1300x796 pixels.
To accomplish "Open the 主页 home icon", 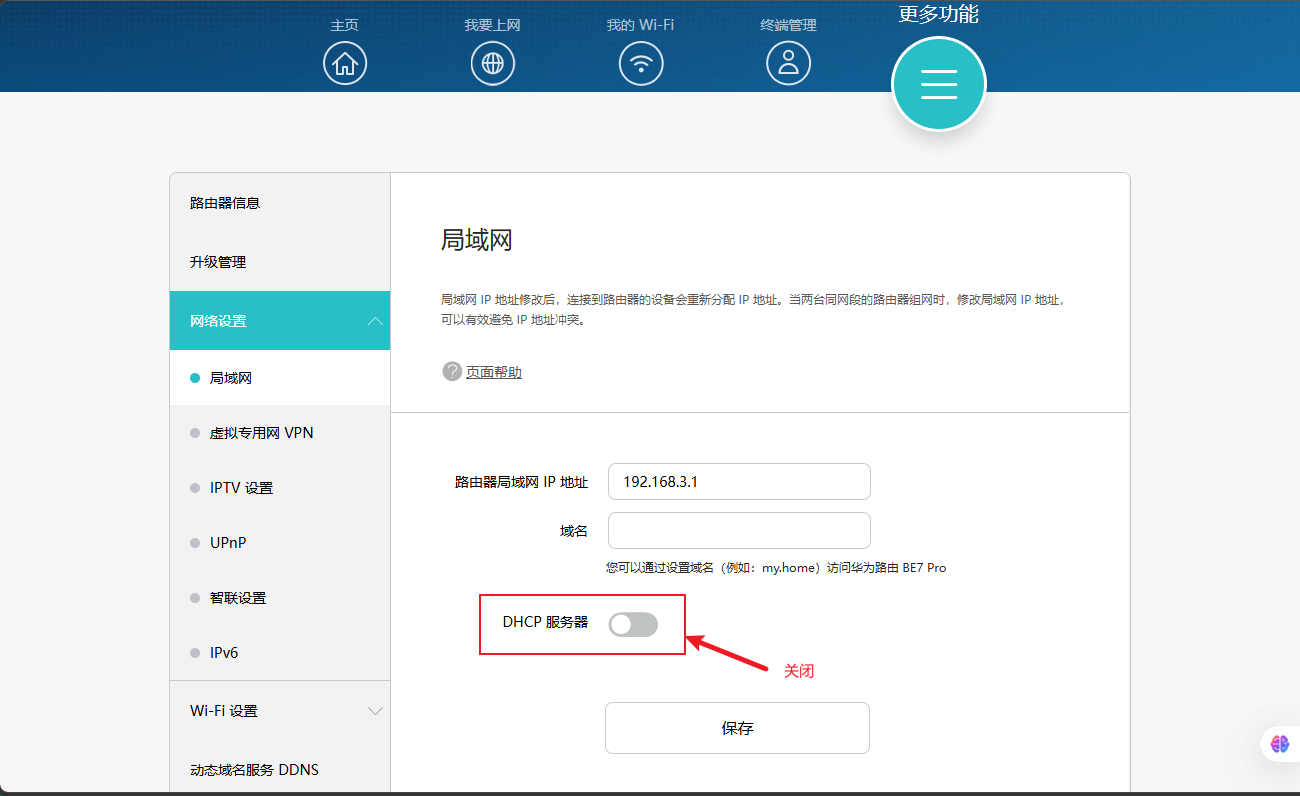I will point(345,62).
